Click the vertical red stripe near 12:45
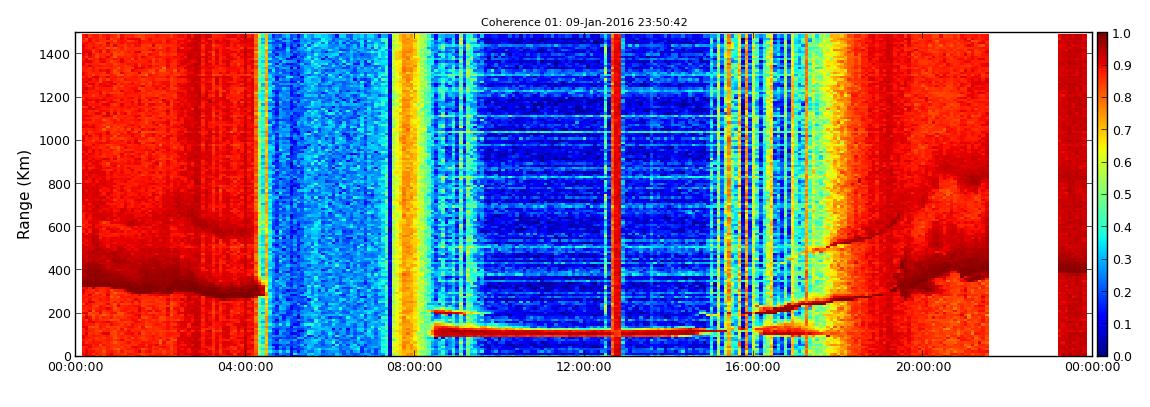The width and height of the screenshot is (1150, 407). coord(616,194)
